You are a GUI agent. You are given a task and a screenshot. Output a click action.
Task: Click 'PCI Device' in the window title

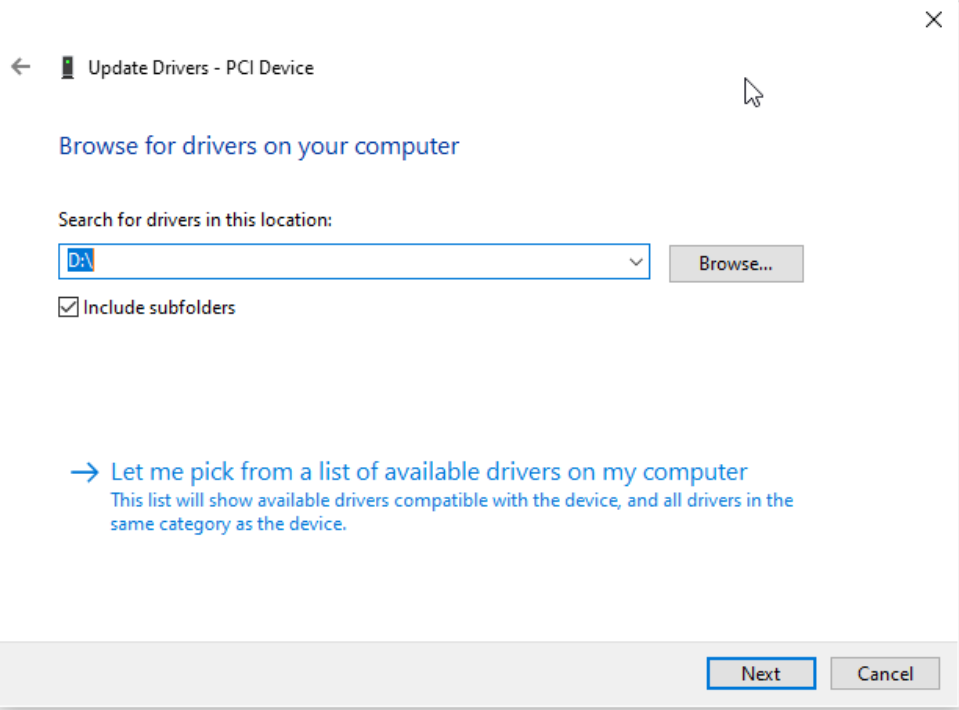pyautogui.click(x=270, y=68)
